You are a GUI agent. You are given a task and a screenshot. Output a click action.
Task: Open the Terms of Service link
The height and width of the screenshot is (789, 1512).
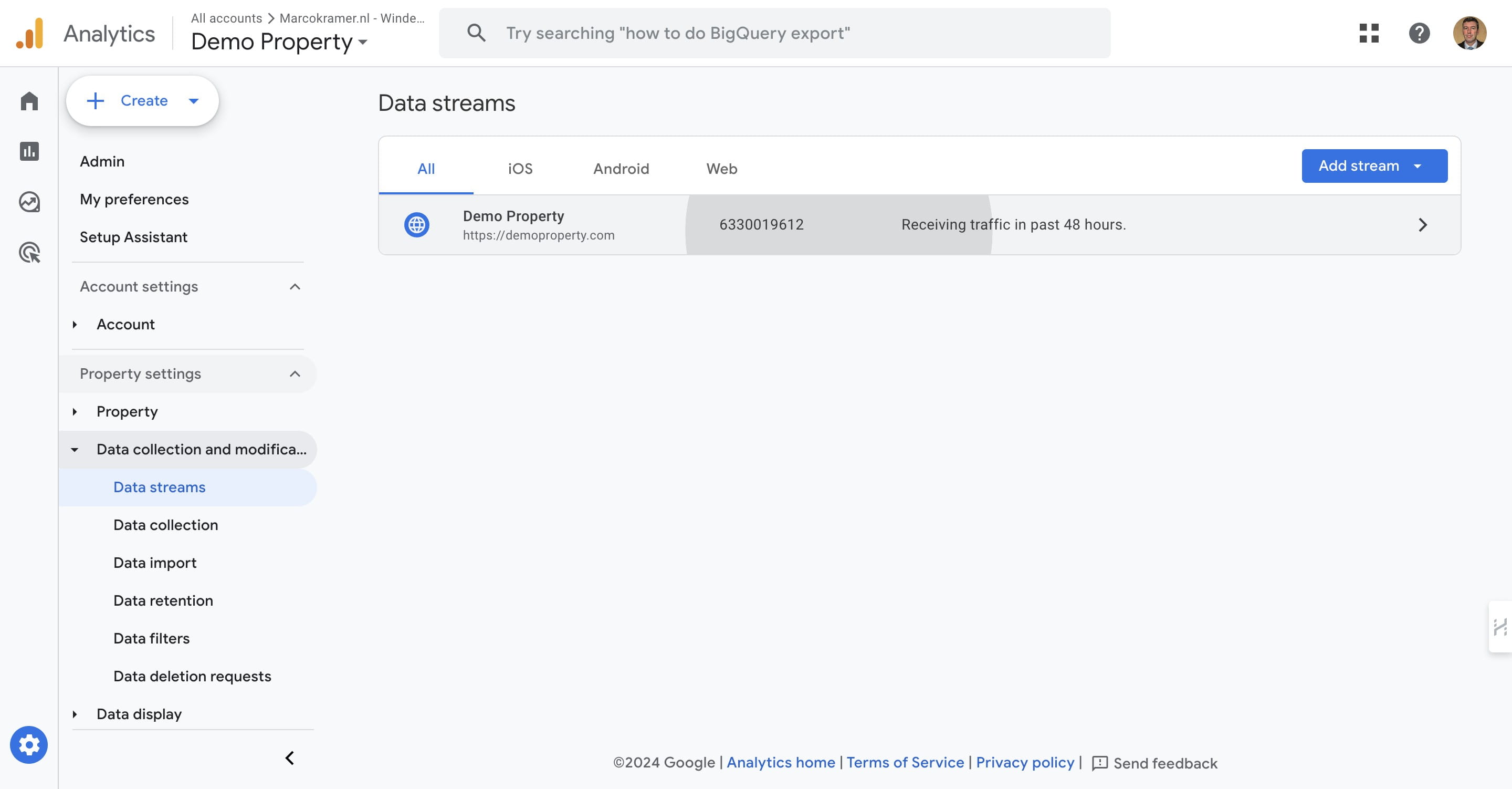pos(905,763)
